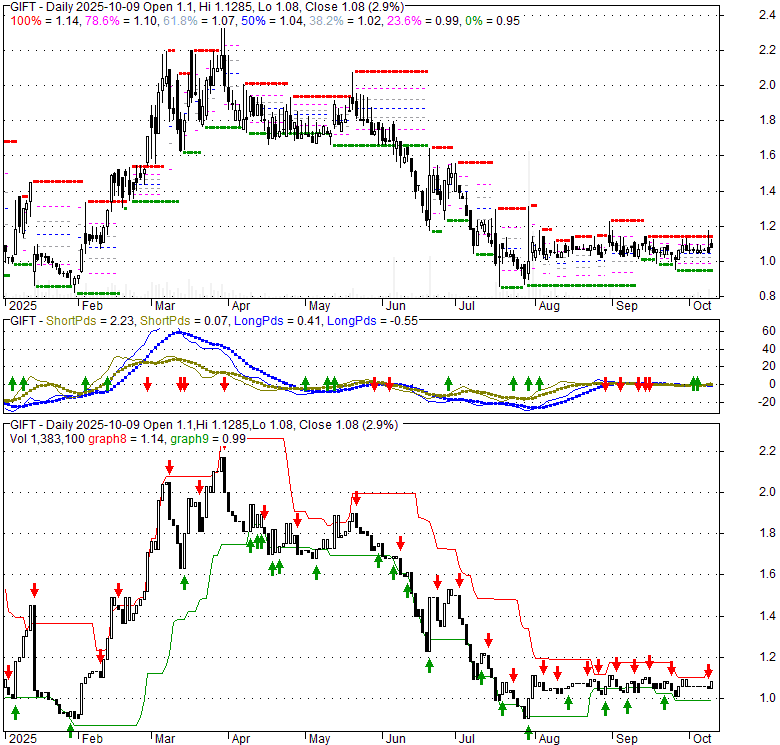
Task: Select the green '0% = 0.95' Fibonacci label
Action: (x=491, y=21)
